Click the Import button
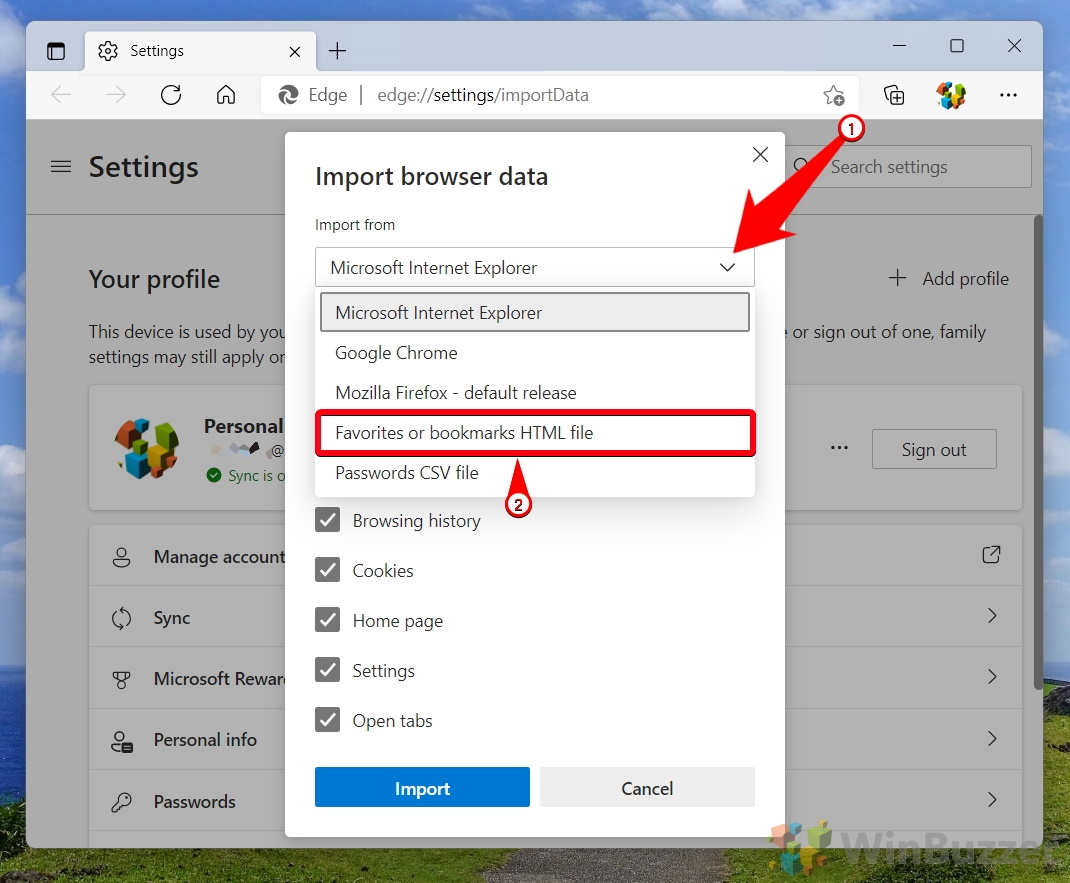 [422, 788]
